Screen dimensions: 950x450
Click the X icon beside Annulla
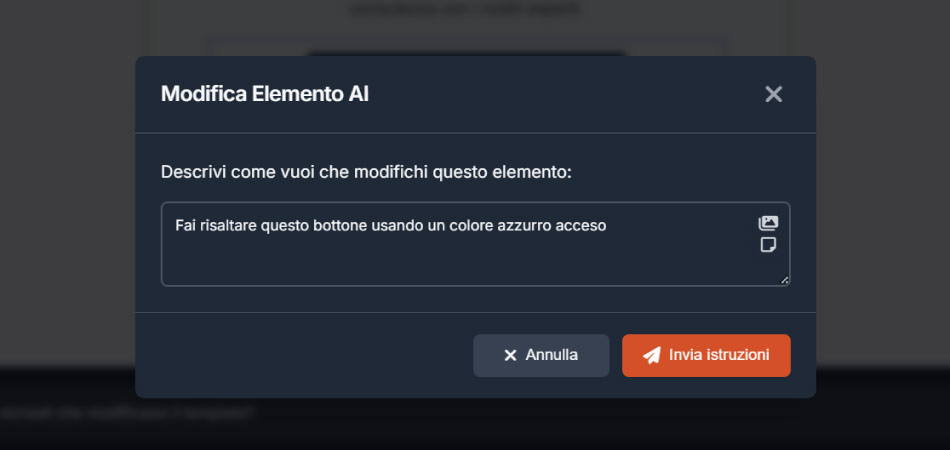pos(510,355)
